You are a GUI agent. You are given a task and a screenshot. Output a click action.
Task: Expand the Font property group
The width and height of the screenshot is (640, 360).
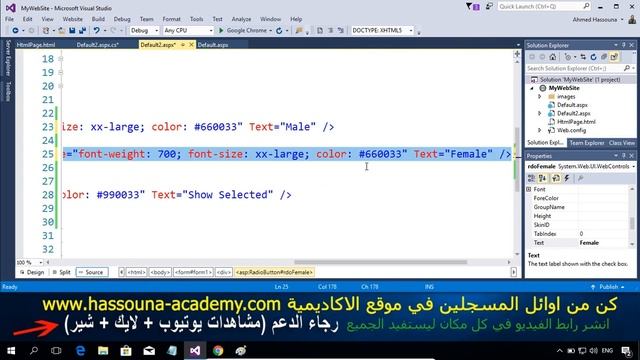point(529,189)
